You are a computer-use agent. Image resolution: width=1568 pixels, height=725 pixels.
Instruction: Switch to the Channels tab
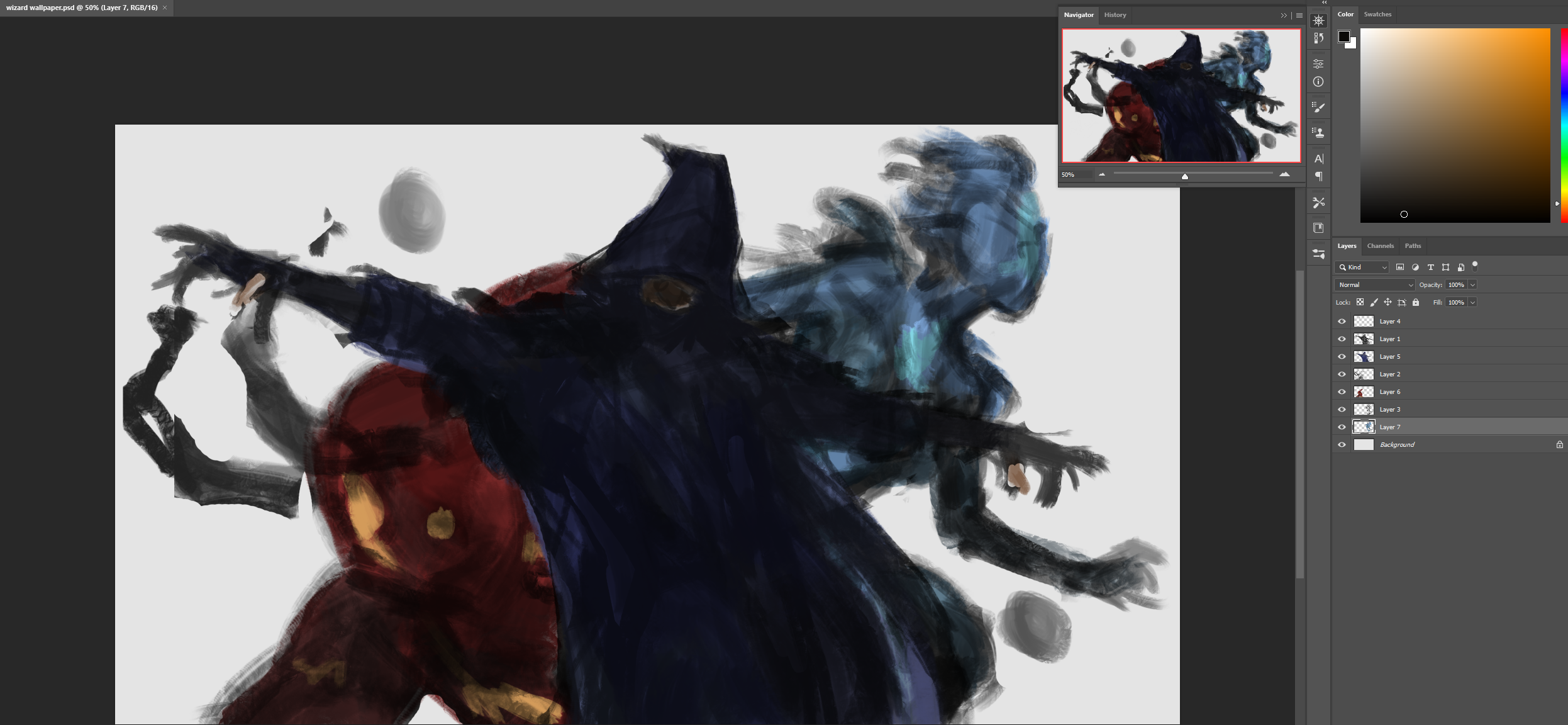(x=1380, y=246)
